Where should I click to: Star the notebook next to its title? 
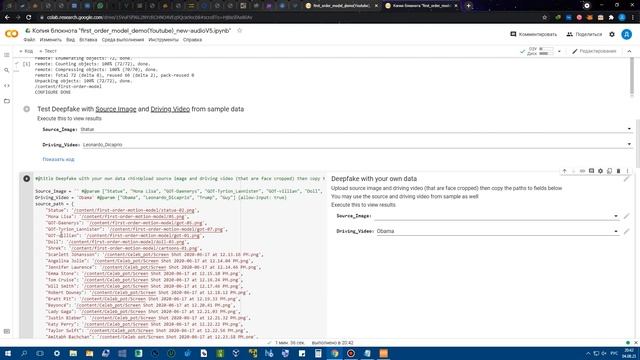240,31
